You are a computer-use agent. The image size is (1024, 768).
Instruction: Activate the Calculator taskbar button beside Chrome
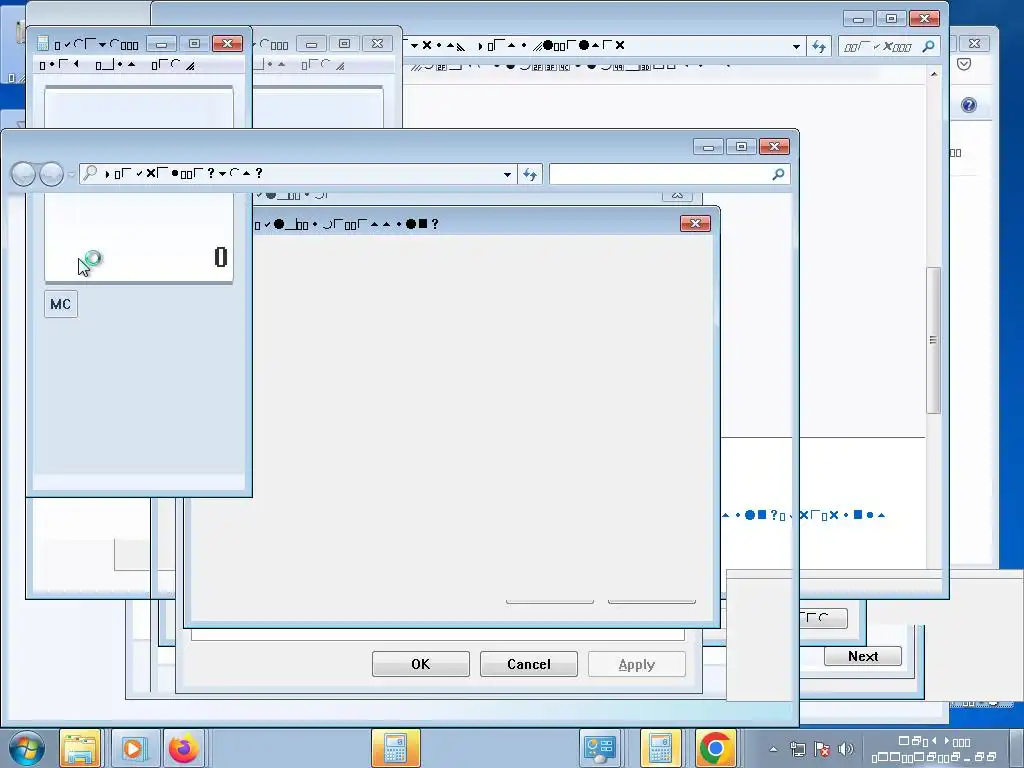660,748
